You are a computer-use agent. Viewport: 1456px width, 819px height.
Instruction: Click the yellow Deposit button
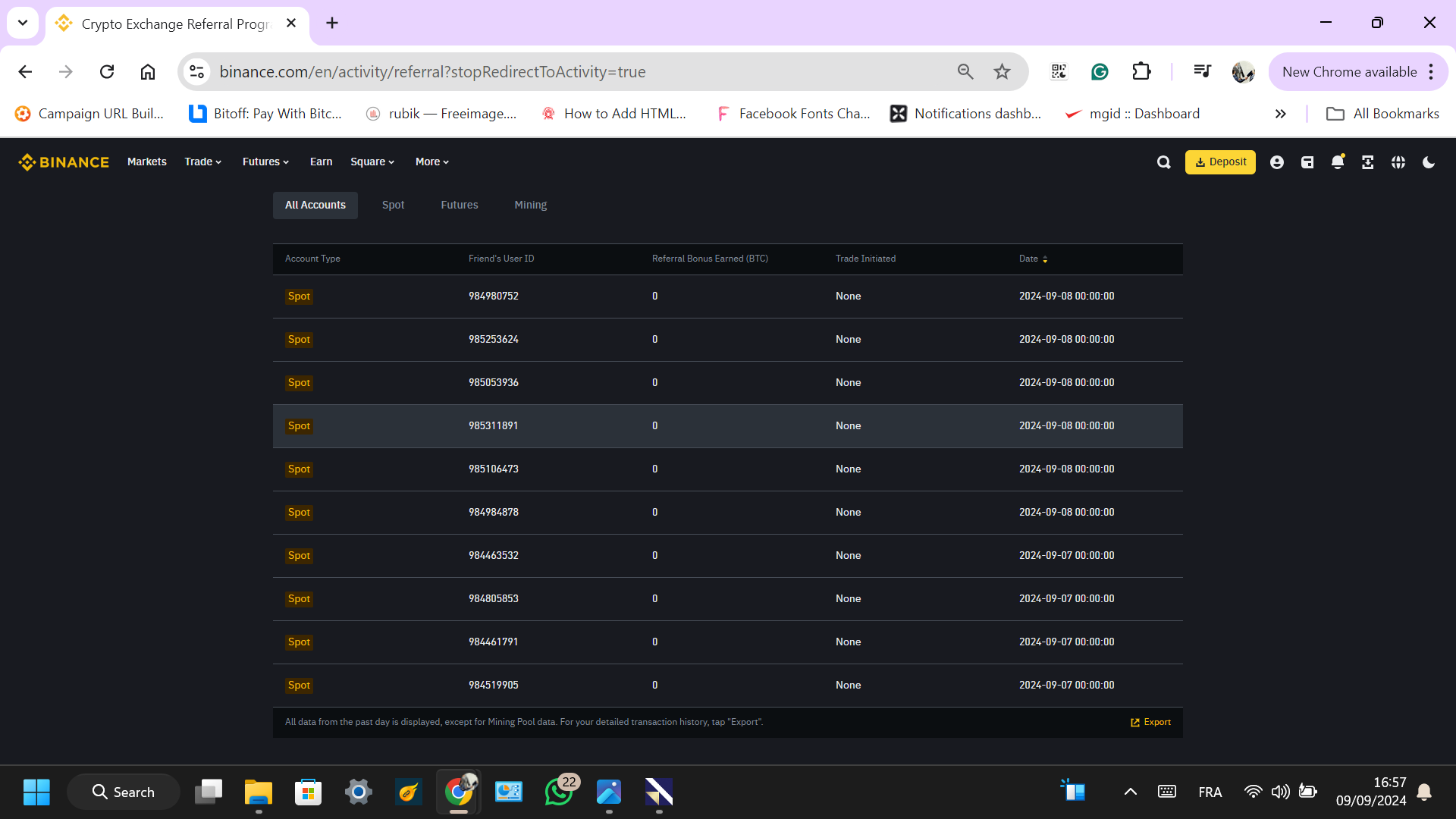[1220, 162]
